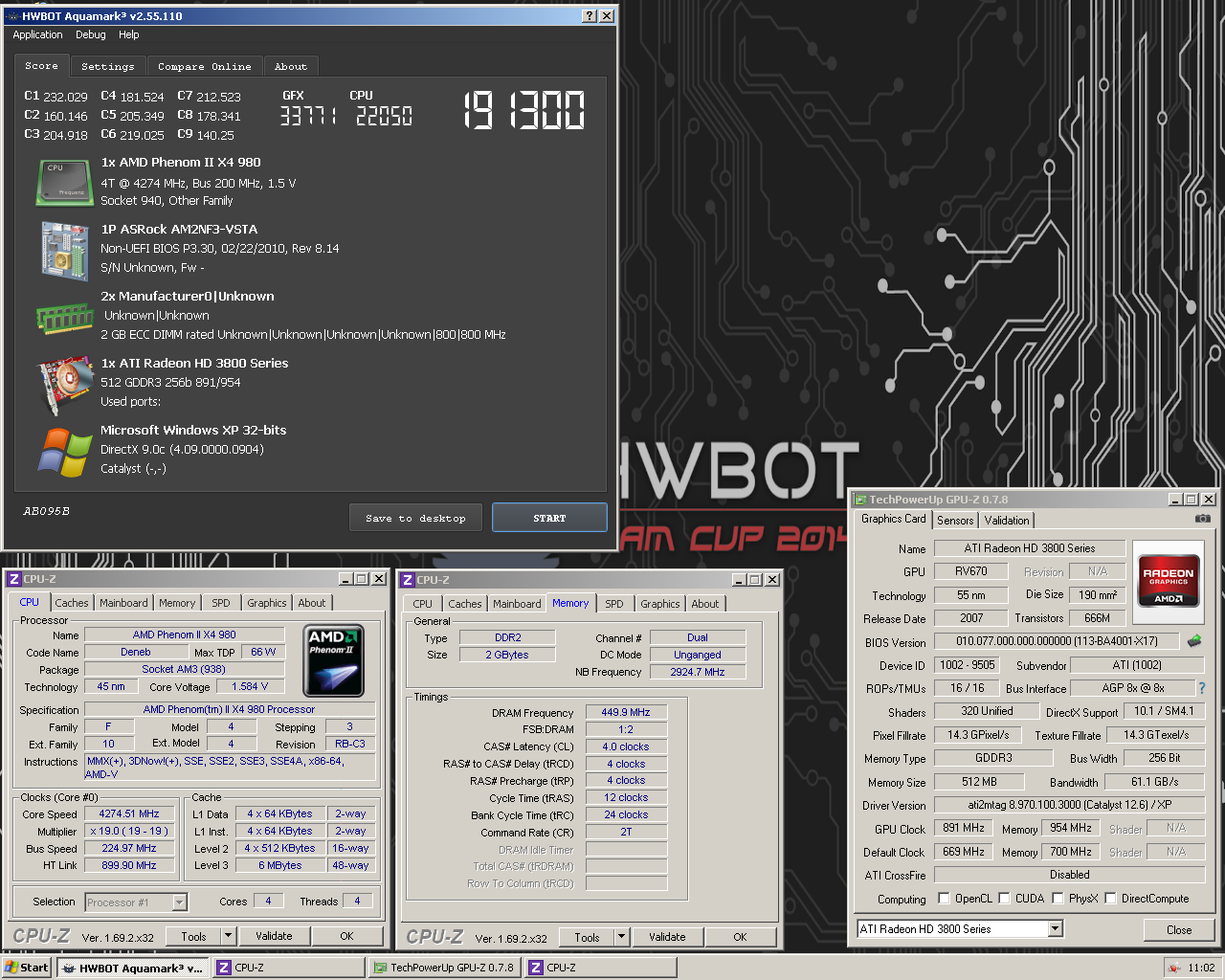Open the Debug menu in Aquamark

click(91, 34)
